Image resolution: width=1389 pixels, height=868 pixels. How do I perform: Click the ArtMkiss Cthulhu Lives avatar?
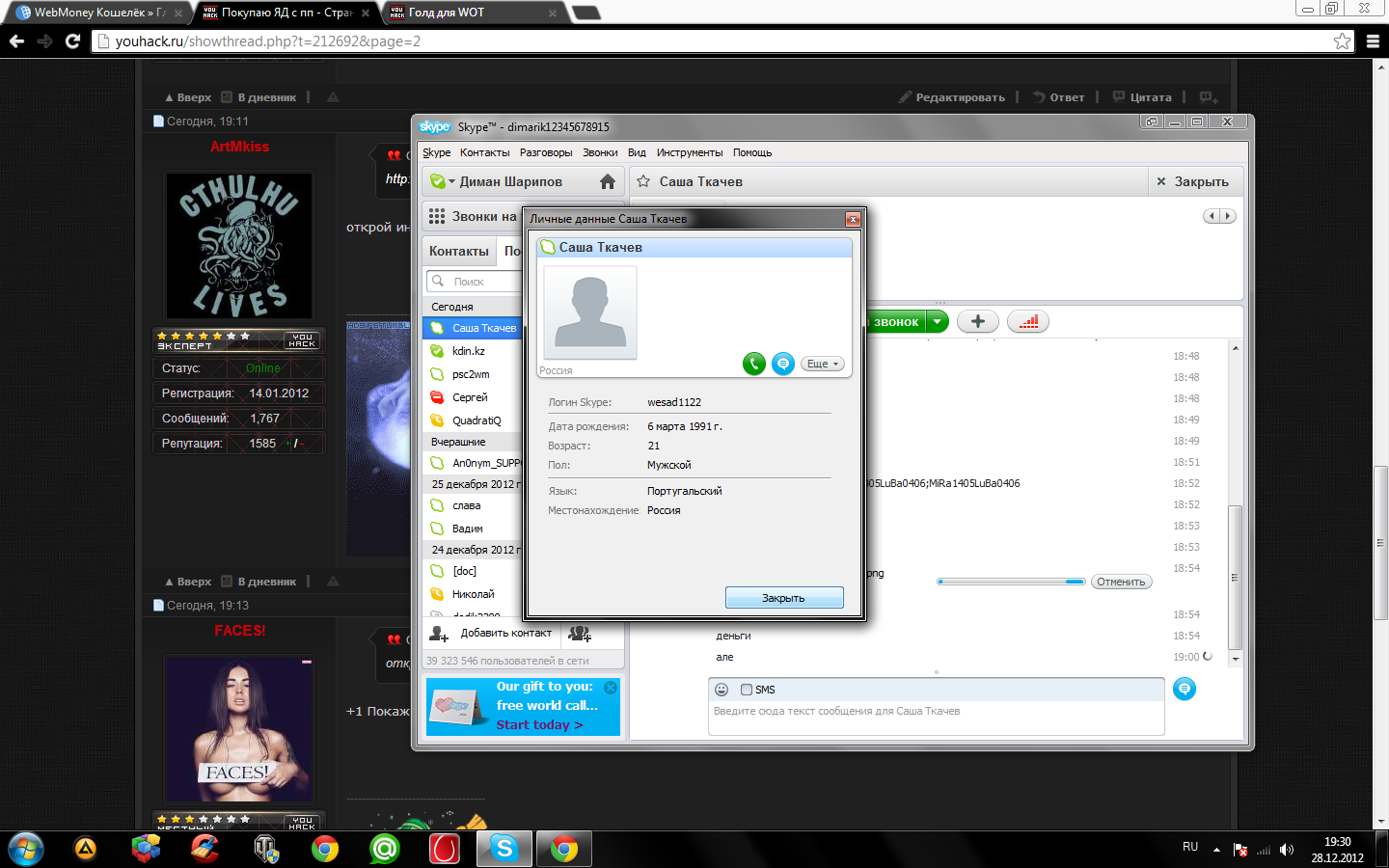coord(239,245)
